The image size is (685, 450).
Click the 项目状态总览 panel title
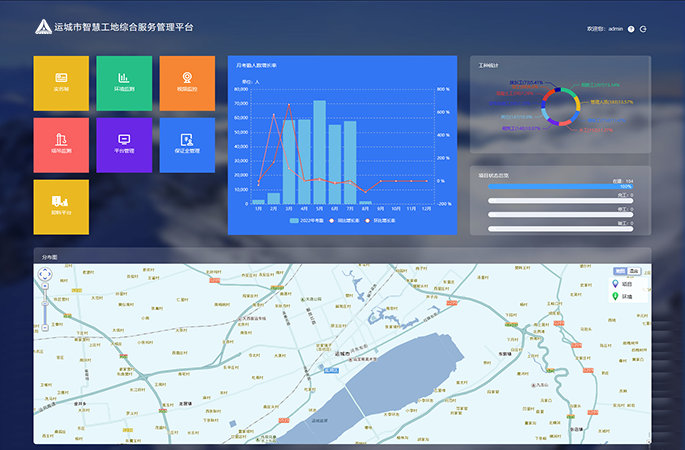493,176
